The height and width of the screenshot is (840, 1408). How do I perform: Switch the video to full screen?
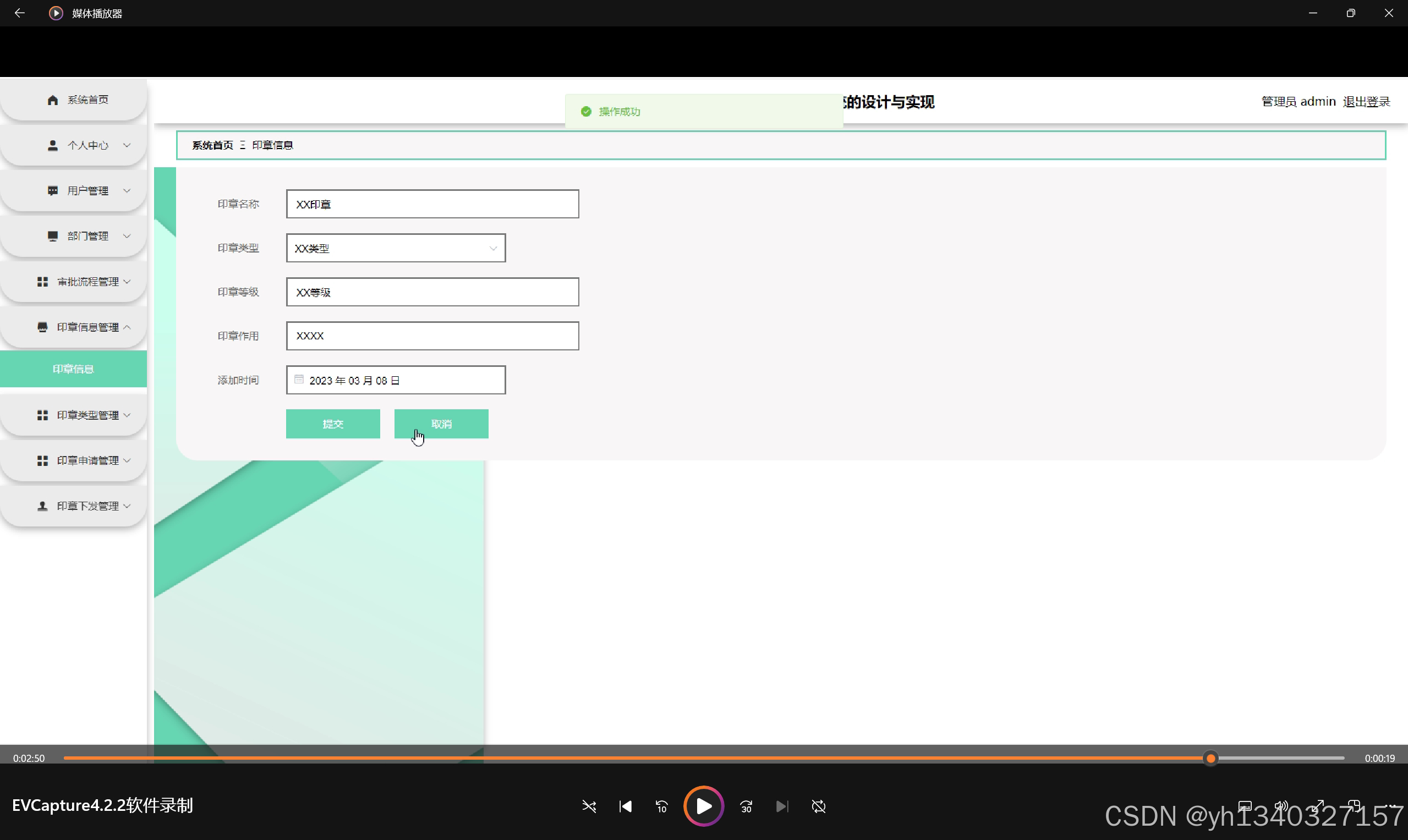click(x=1318, y=806)
